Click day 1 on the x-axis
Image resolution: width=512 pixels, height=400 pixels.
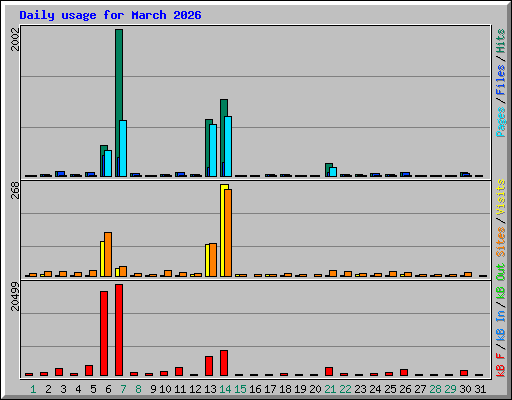point(33,389)
